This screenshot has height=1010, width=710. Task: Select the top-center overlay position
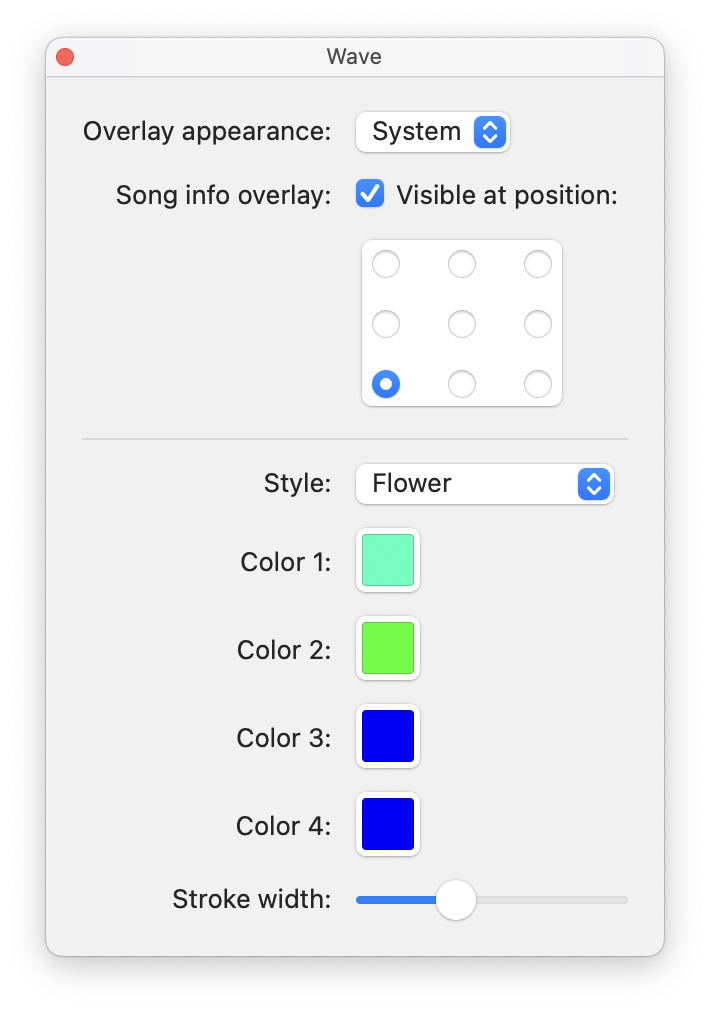click(x=462, y=264)
